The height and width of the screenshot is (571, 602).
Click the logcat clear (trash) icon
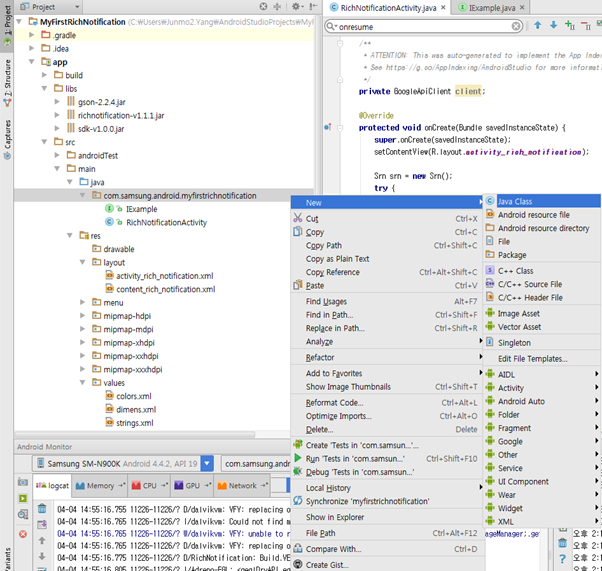(x=42, y=507)
